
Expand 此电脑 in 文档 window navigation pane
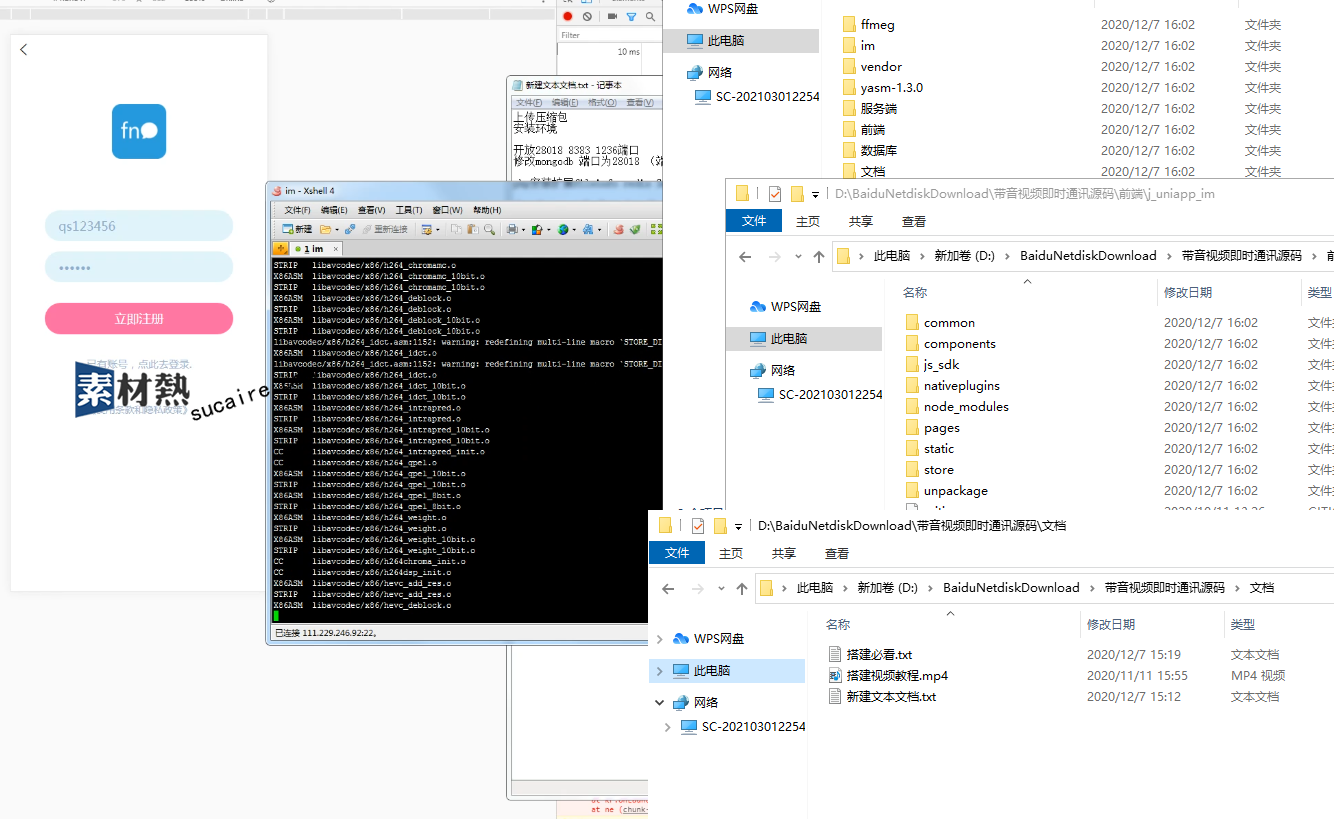pos(660,670)
